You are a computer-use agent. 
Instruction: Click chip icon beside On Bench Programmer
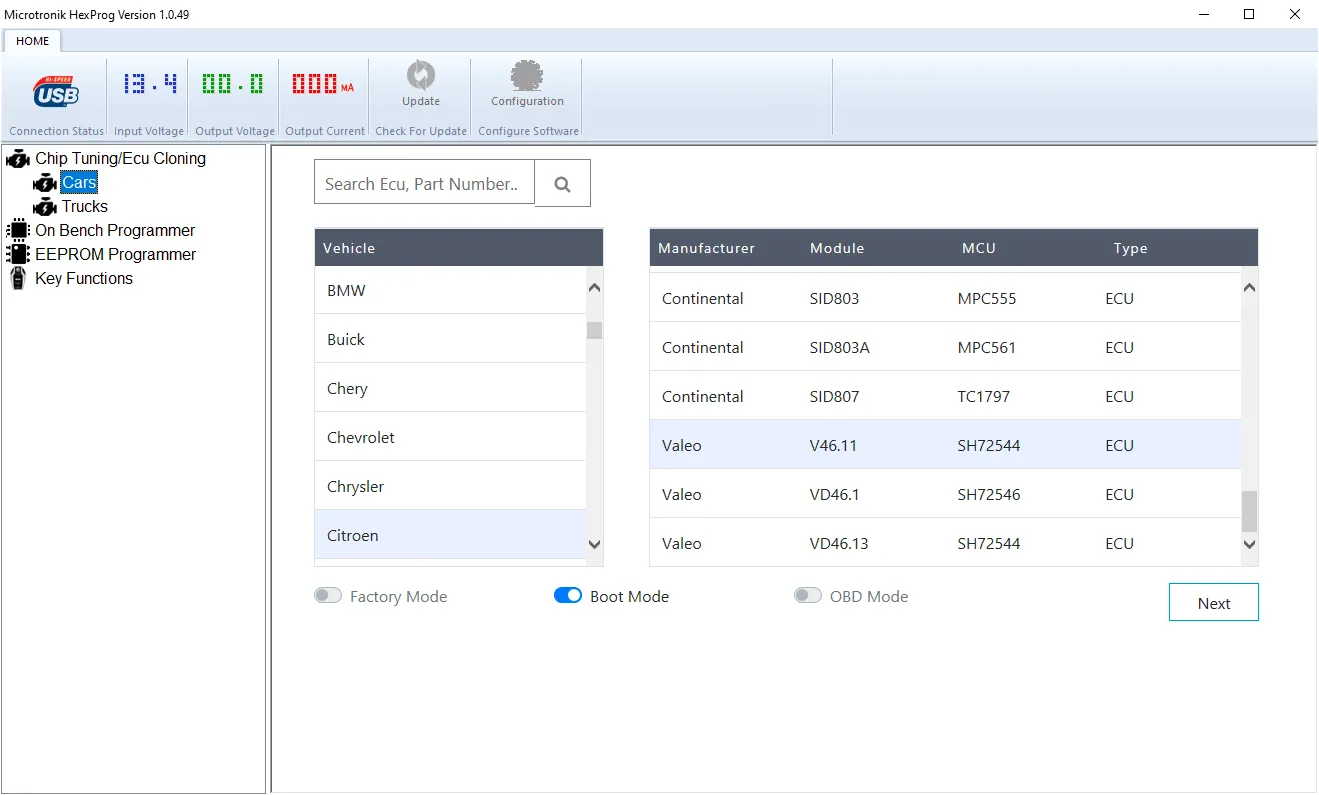18,230
